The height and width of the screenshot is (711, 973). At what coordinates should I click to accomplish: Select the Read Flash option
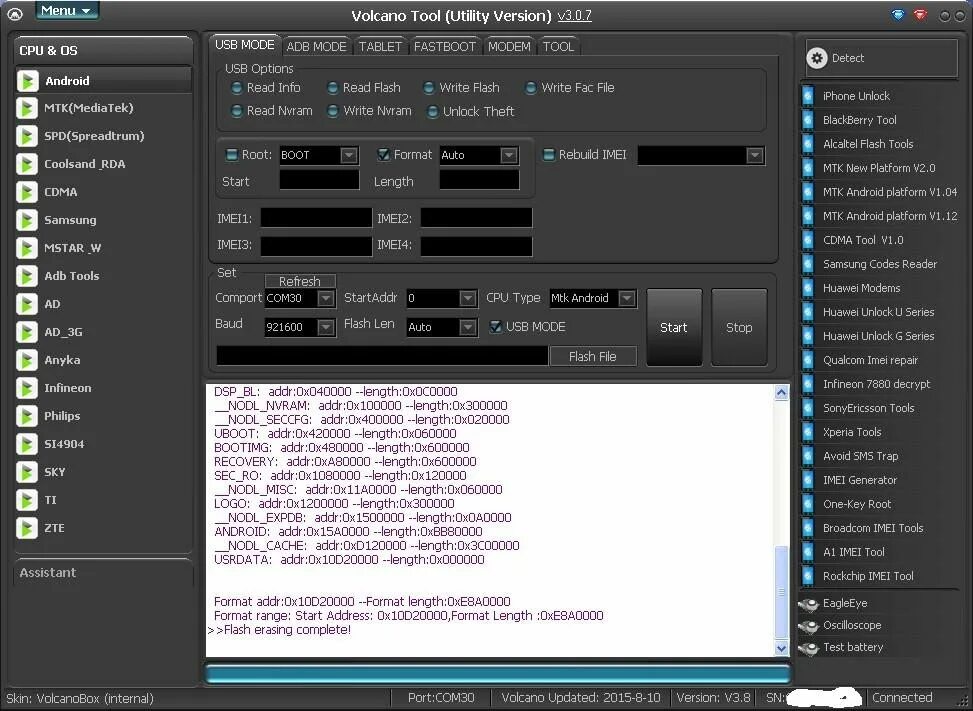[x=333, y=88]
